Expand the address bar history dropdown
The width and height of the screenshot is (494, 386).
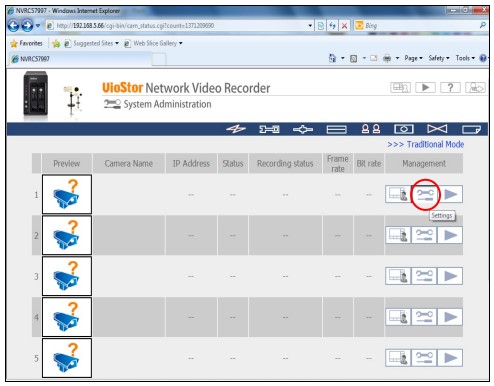point(310,25)
